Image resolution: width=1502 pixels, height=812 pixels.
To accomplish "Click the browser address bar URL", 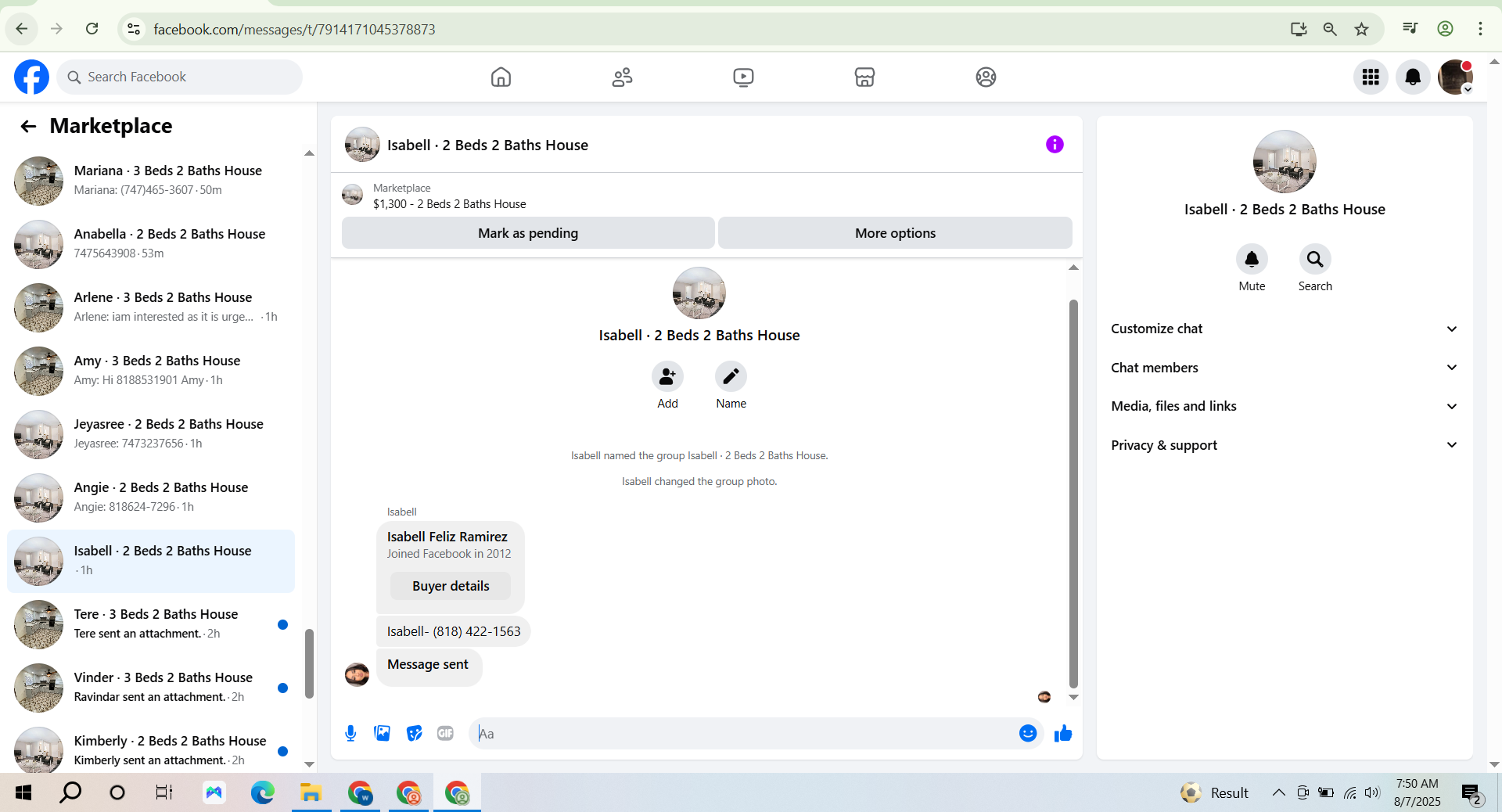I will pyautogui.click(x=294, y=29).
